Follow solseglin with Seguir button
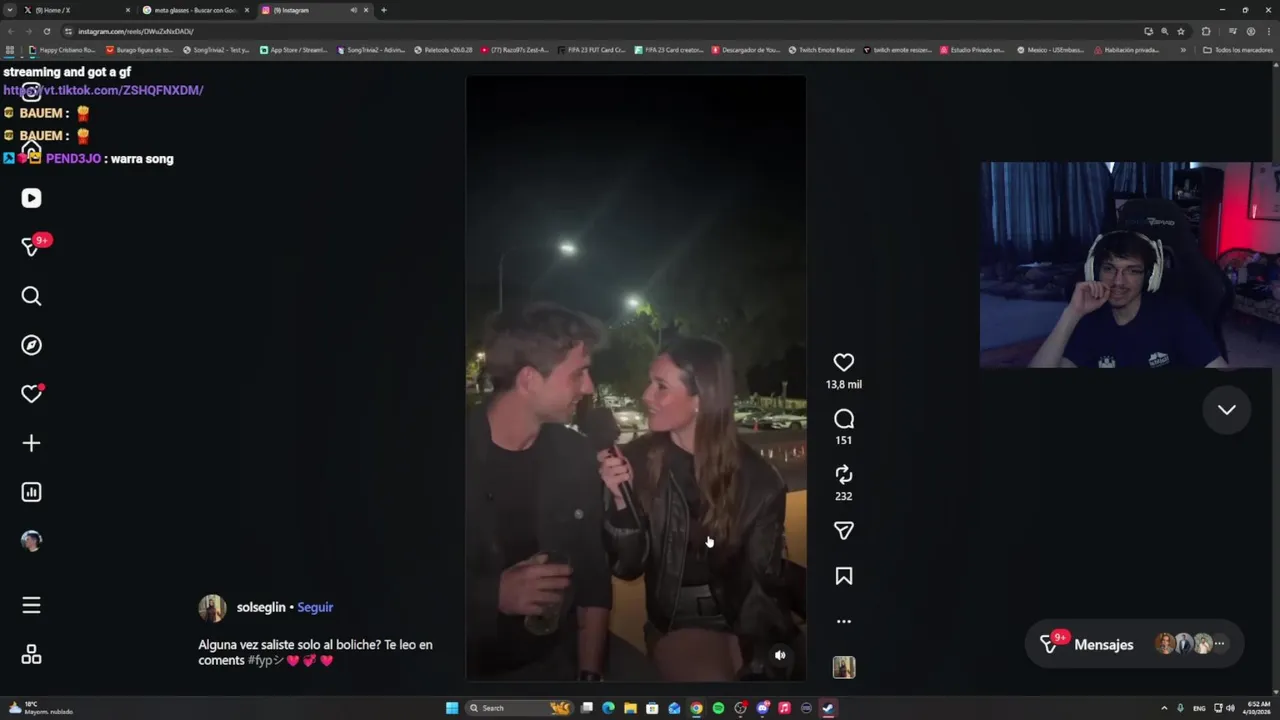Viewport: 1280px width, 720px height. pos(315,607)
